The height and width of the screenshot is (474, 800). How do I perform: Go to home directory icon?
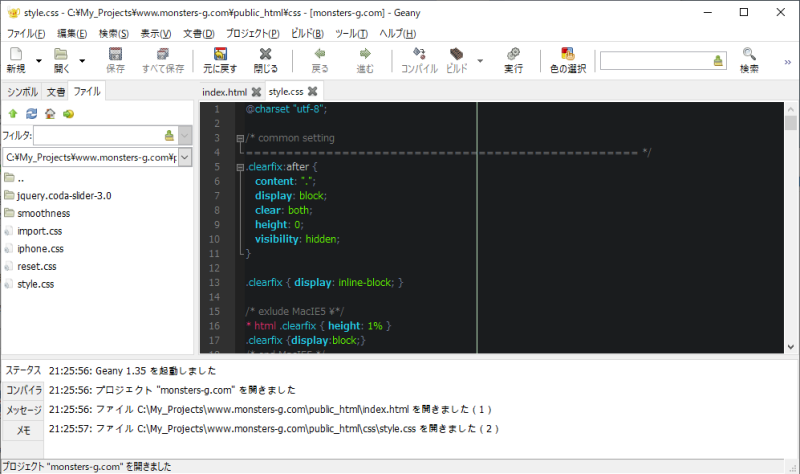click(x=50, y=114)
